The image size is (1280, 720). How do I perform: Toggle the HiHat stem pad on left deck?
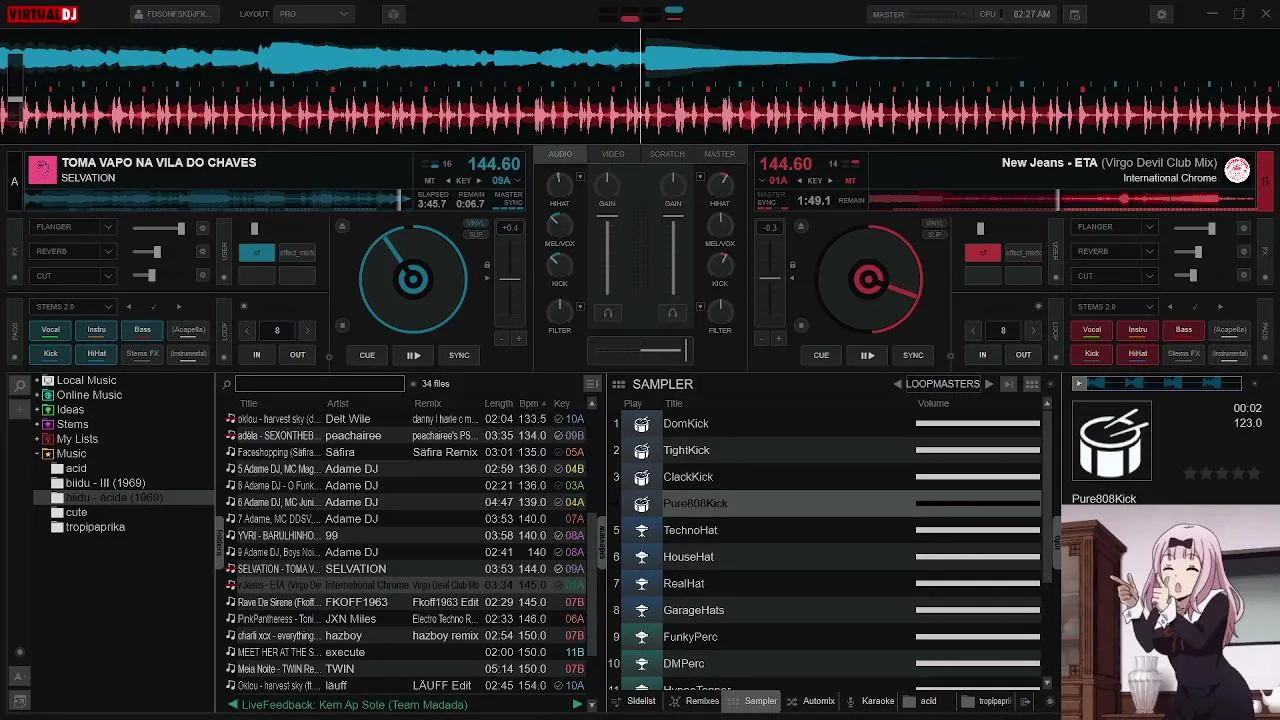(x=96, y=354)
